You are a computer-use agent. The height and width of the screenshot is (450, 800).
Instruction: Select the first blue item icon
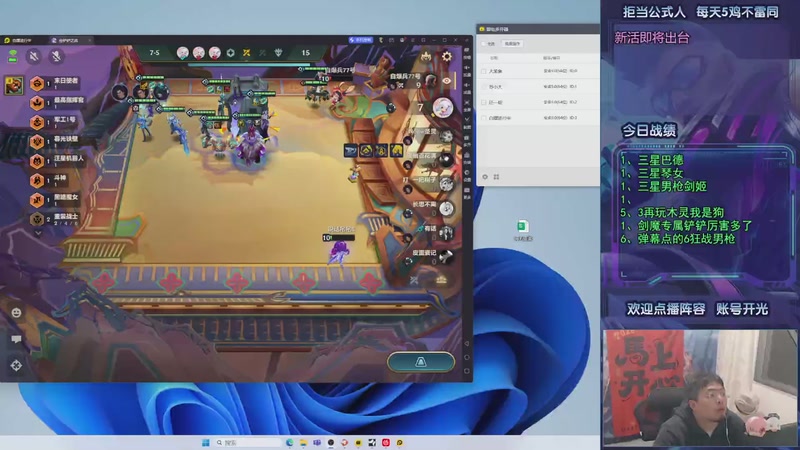point(351,151)
